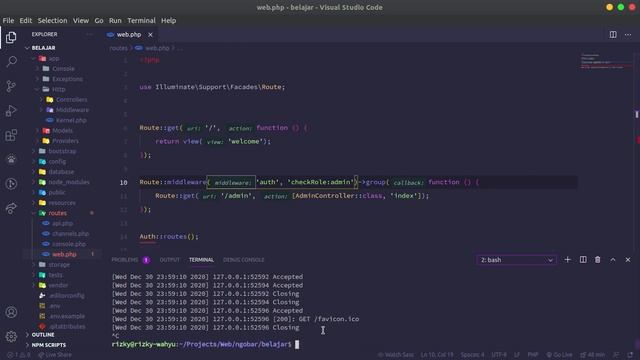Click the Controllers folder icon

[50, 100]
